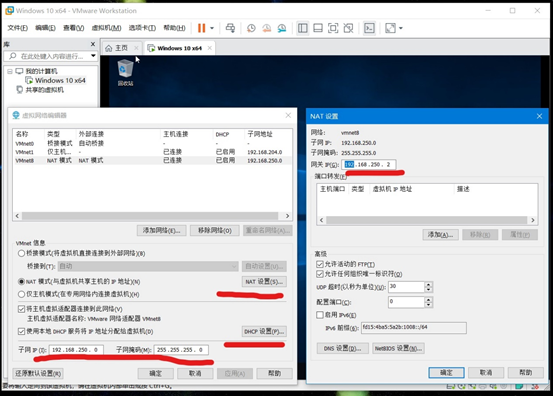Open the console view terminal icon

tap(369, 28)
